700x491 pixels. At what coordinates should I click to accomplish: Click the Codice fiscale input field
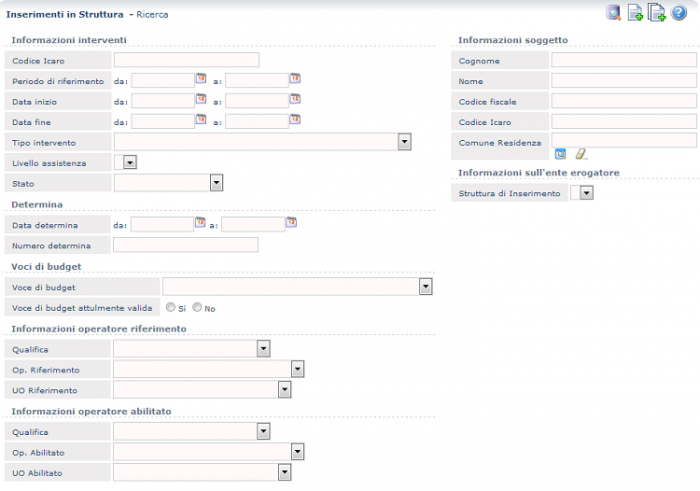tap(624, 101)
